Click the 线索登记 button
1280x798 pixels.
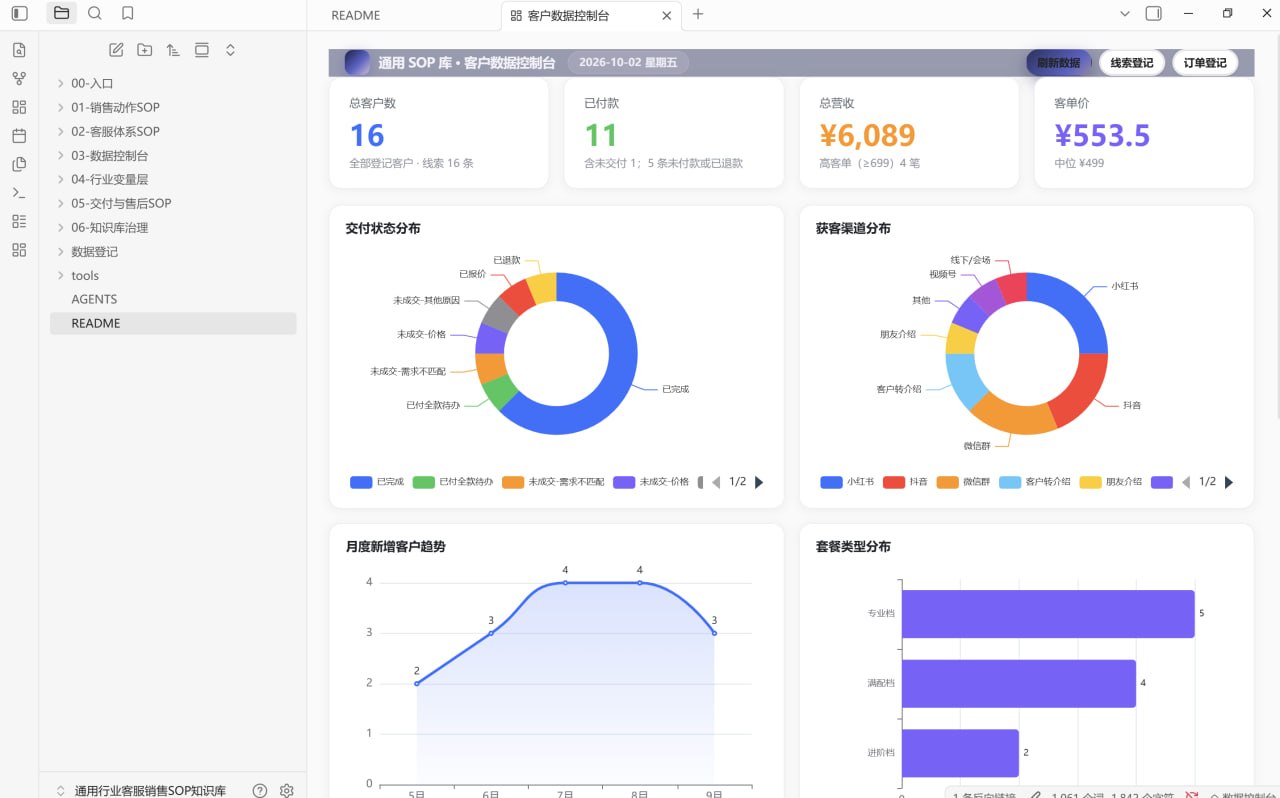1132,63
